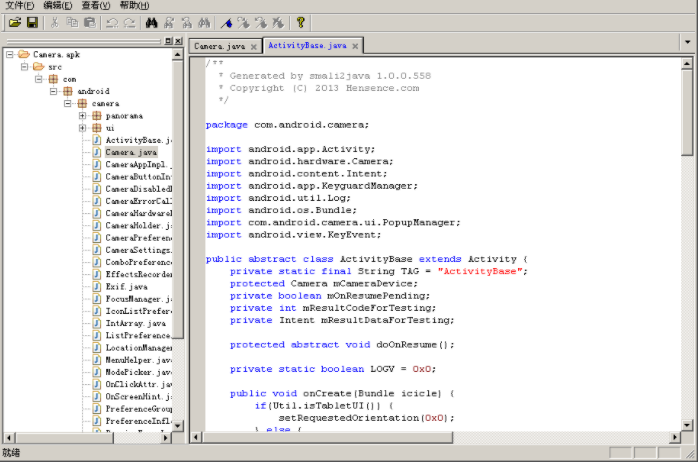Collapse the Camera.apk root node
Screen dimensions: 699x462
coord(10,54)
